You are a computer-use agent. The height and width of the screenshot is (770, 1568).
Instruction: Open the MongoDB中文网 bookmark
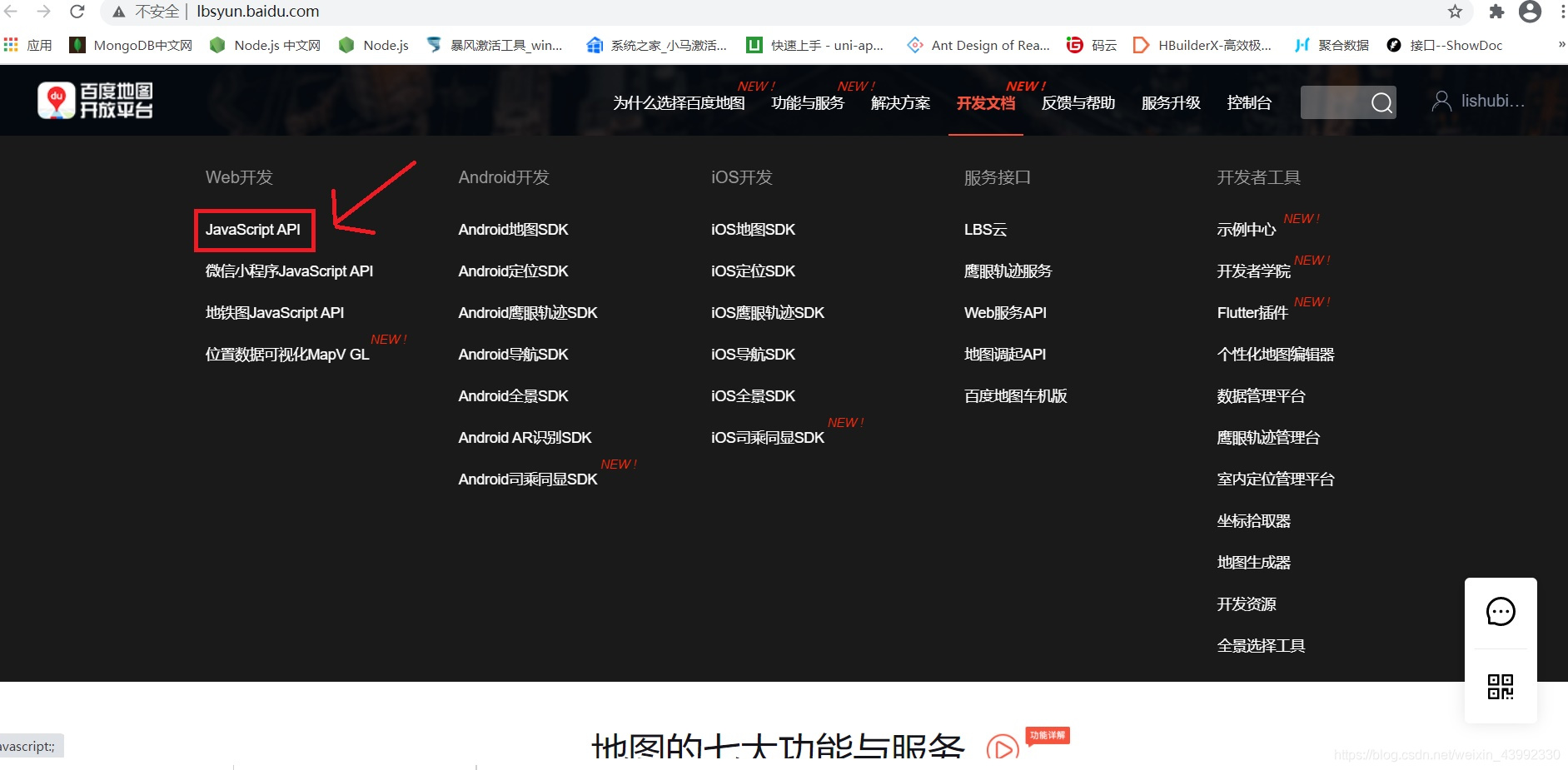pyautogui.click(x=131, y=45)
